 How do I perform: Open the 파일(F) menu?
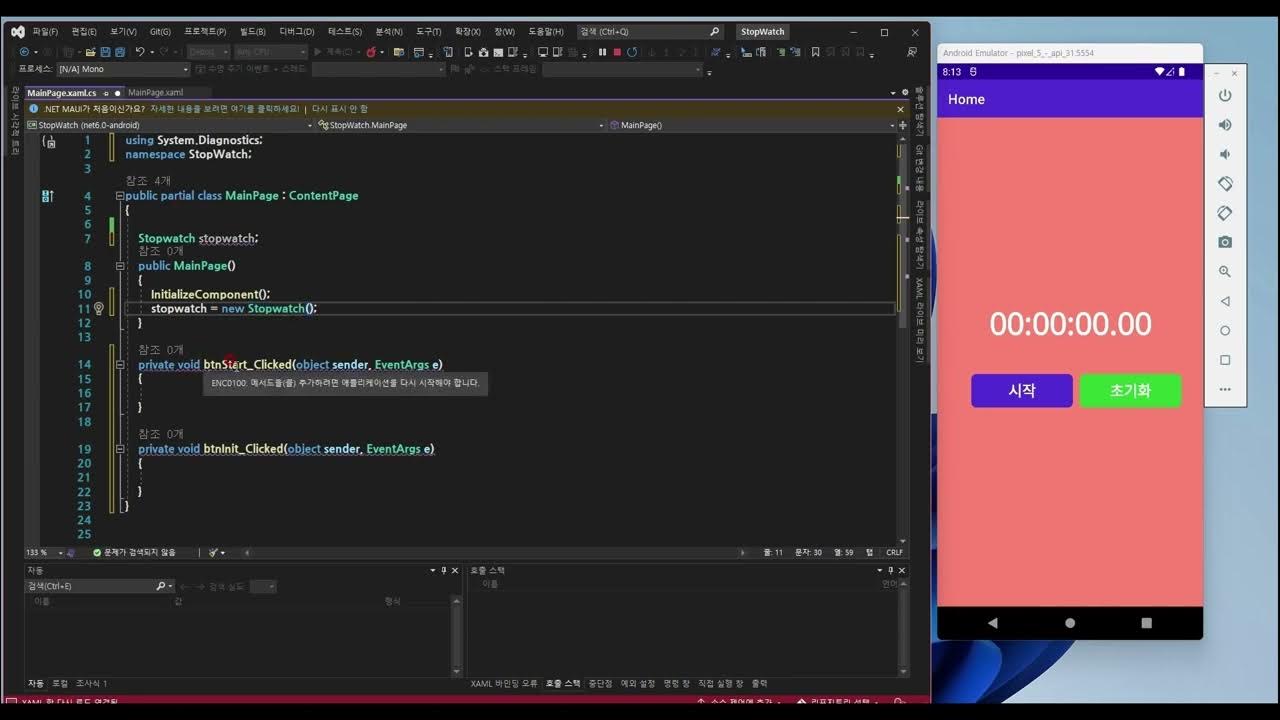45,32
